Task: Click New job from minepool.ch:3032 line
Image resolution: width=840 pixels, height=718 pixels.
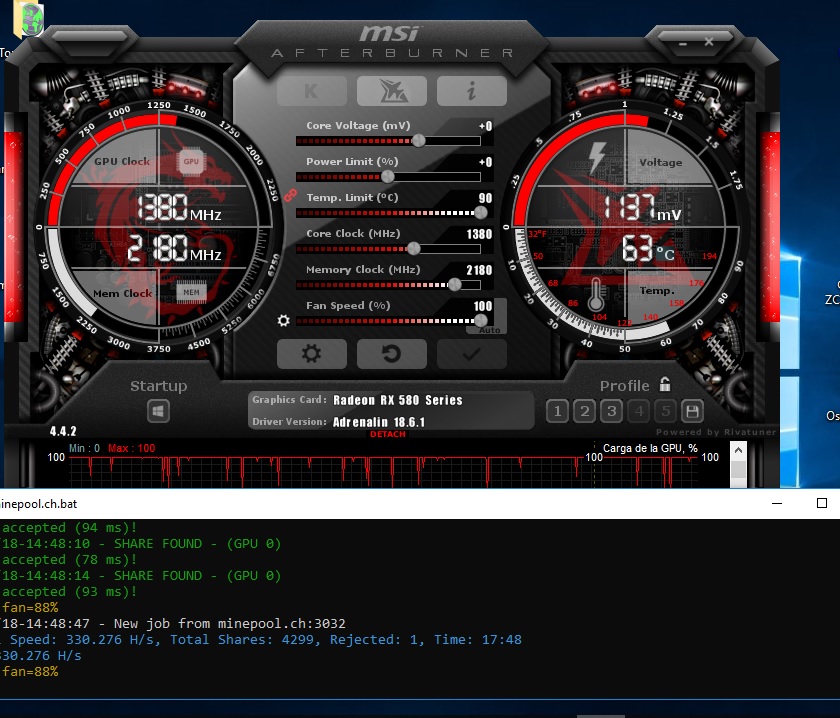Action: pyautogui.click(x=172, y=624)
